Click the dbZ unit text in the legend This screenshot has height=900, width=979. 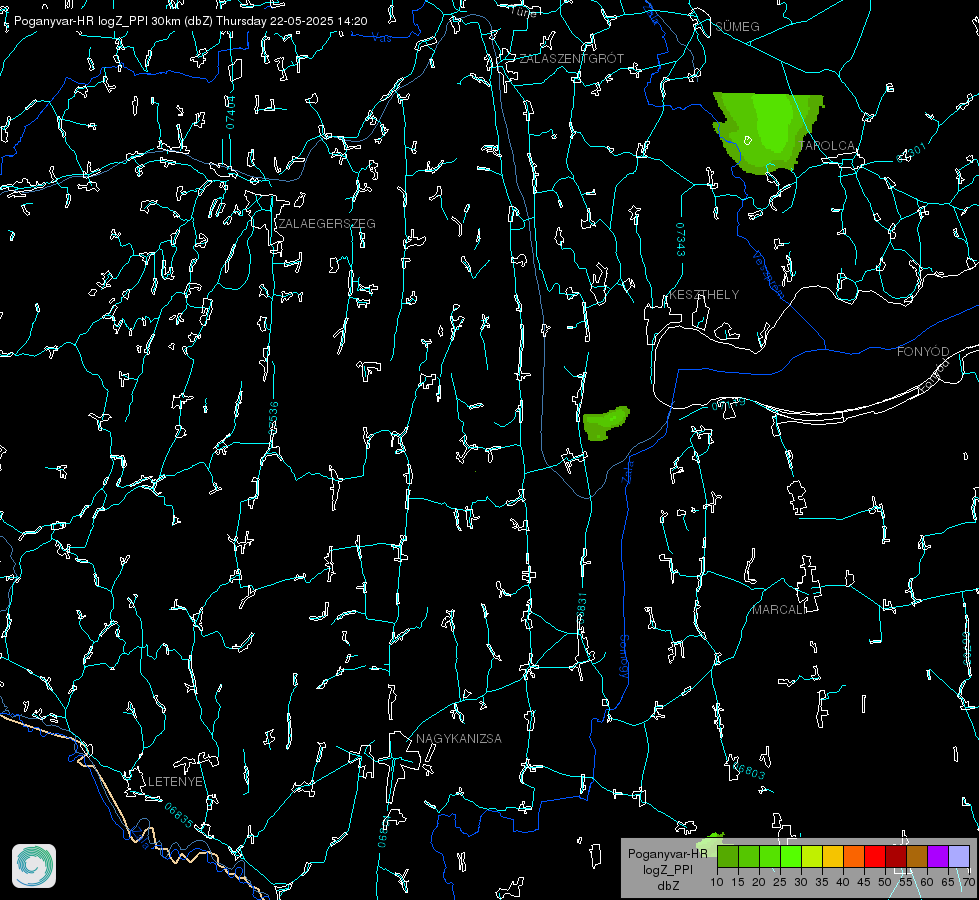tap(667, 886)
